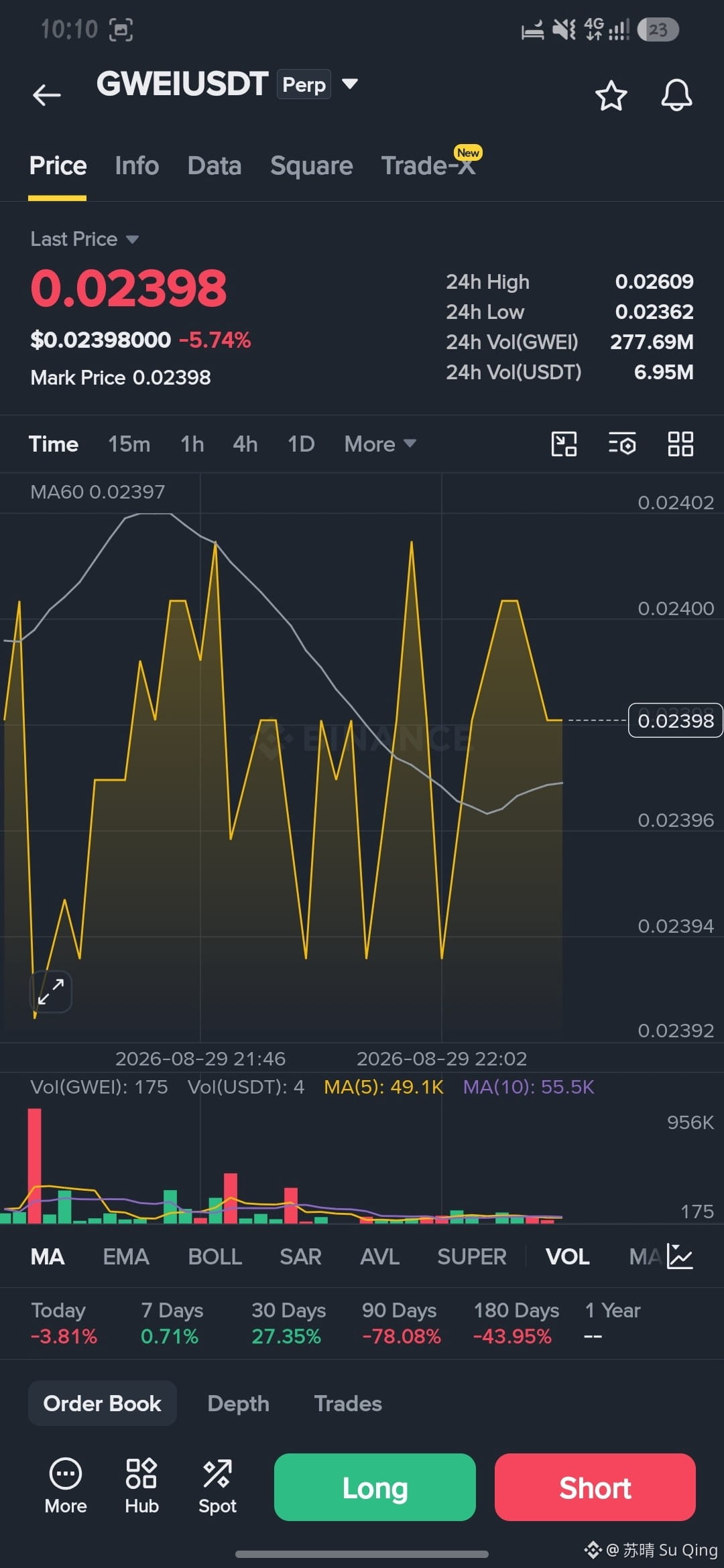Tap the MA(10): 55.5K volume label
This screenshot has width=724, height=1568.
pos(528,1087)
